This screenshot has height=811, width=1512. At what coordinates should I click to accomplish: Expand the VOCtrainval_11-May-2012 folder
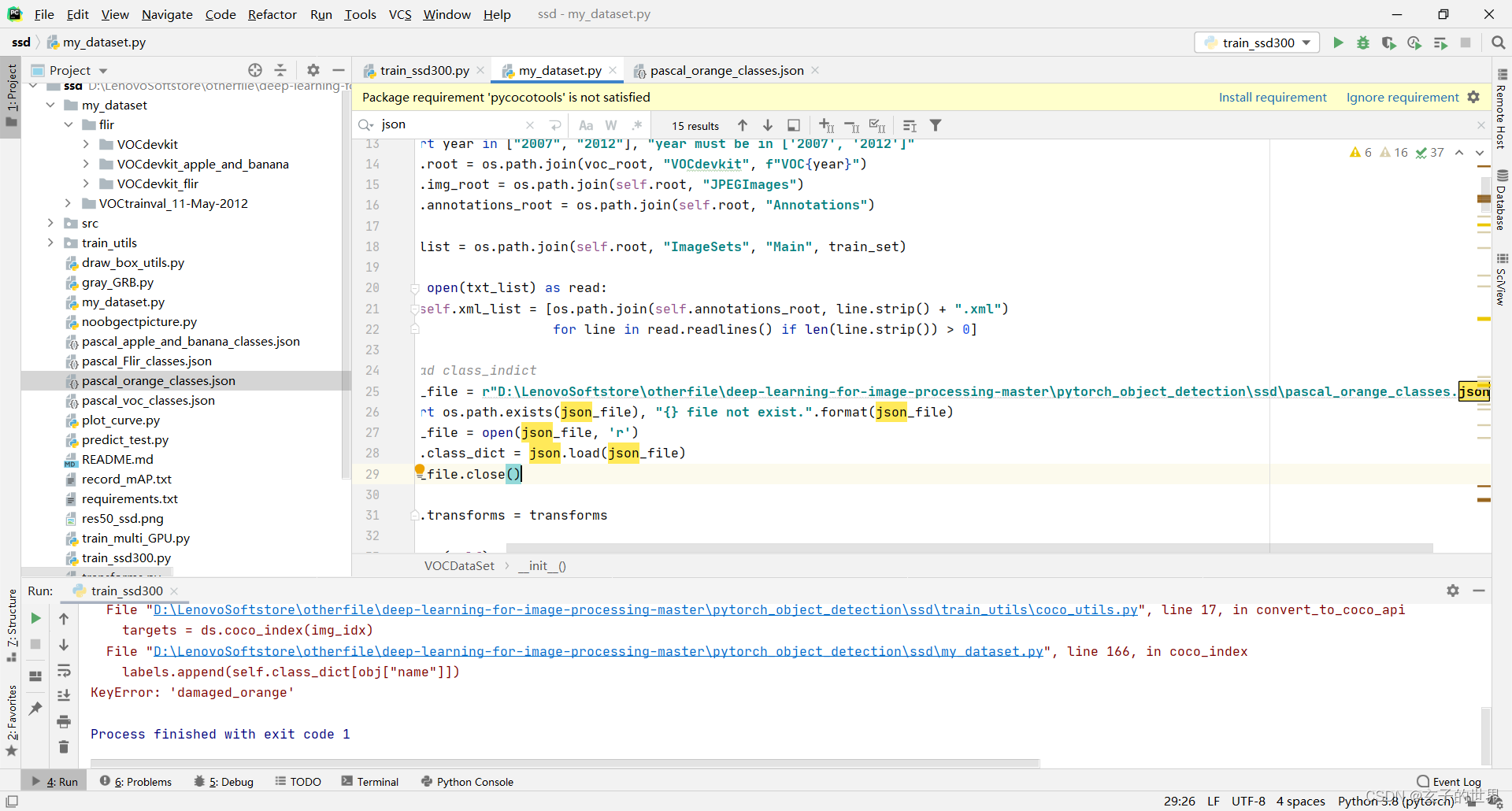(69, 203)
